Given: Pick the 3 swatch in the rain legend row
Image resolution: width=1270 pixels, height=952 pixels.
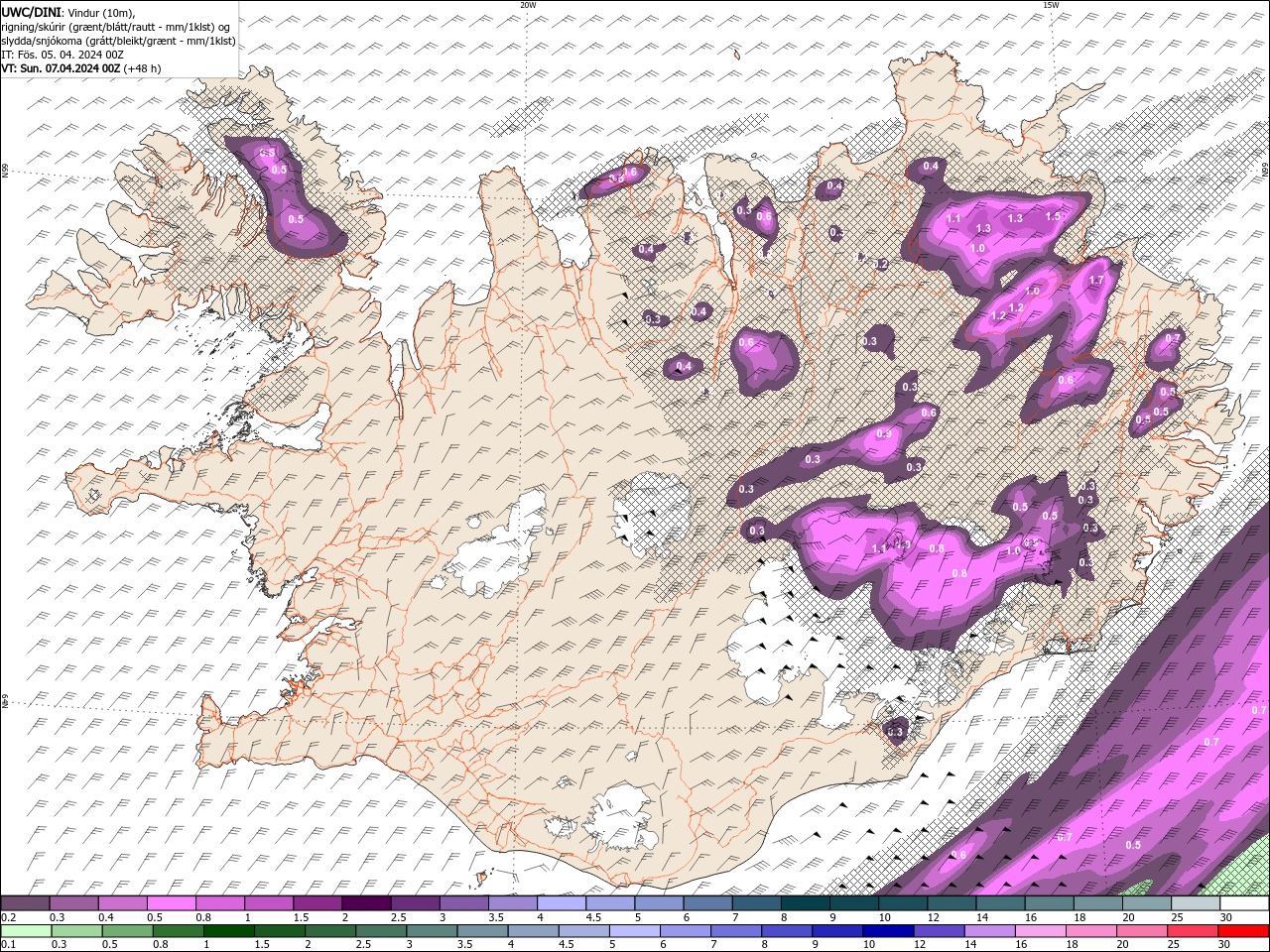Looking at the screenshot, I should (x=431, y=931).
